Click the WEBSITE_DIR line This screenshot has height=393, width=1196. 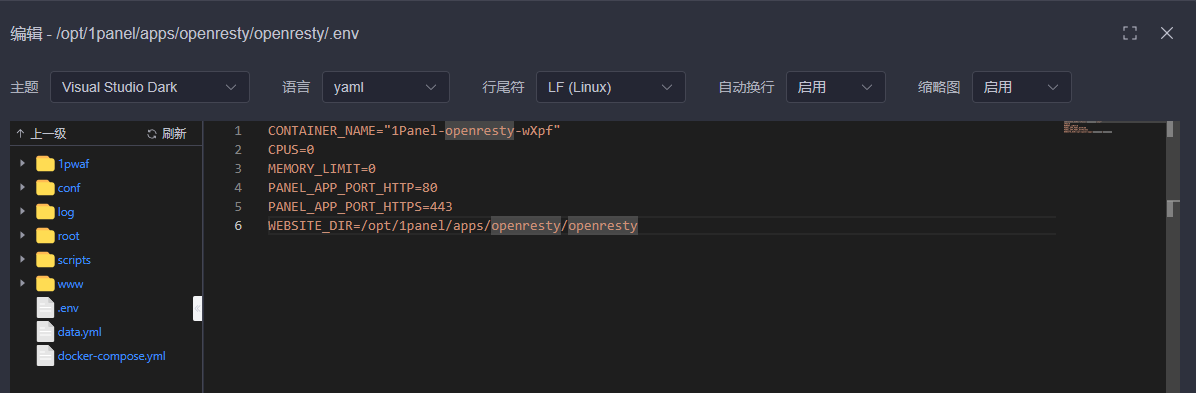pos(452,226)
